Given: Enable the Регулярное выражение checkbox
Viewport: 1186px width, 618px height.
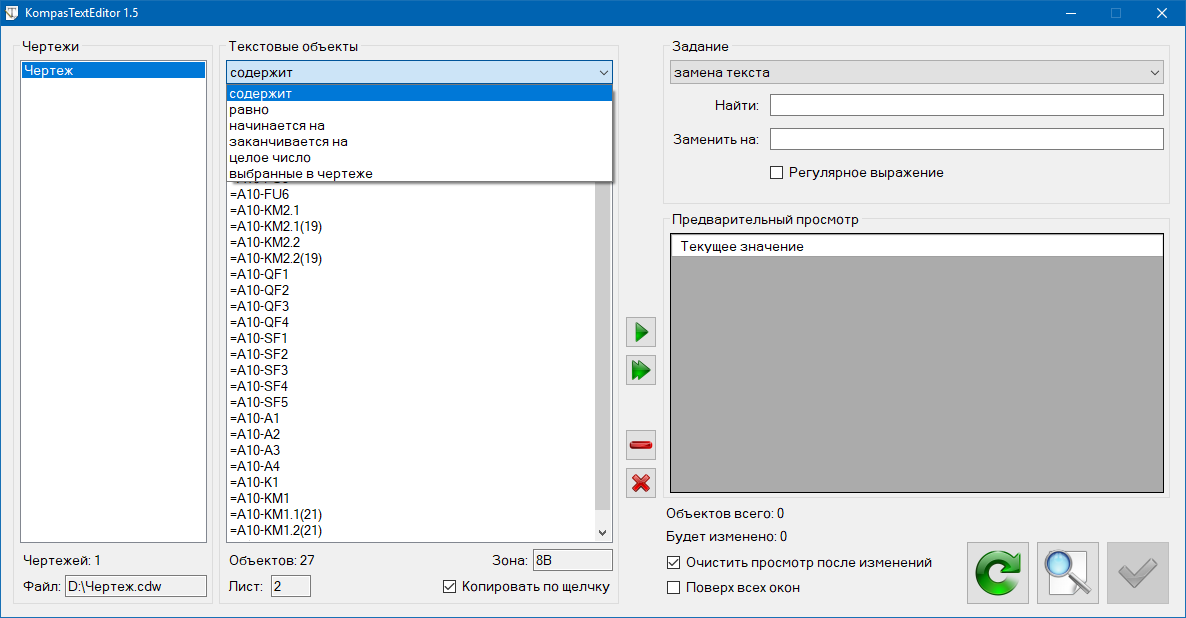Looking at the screenshot, I should tap(776, 173).
